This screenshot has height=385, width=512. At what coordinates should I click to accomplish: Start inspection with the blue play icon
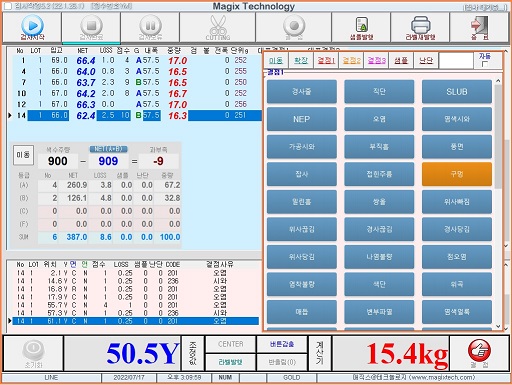[32, 25]
